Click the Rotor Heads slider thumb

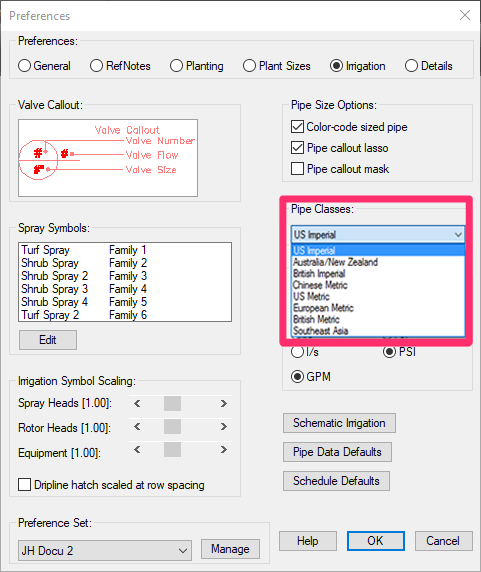[172, 426]
